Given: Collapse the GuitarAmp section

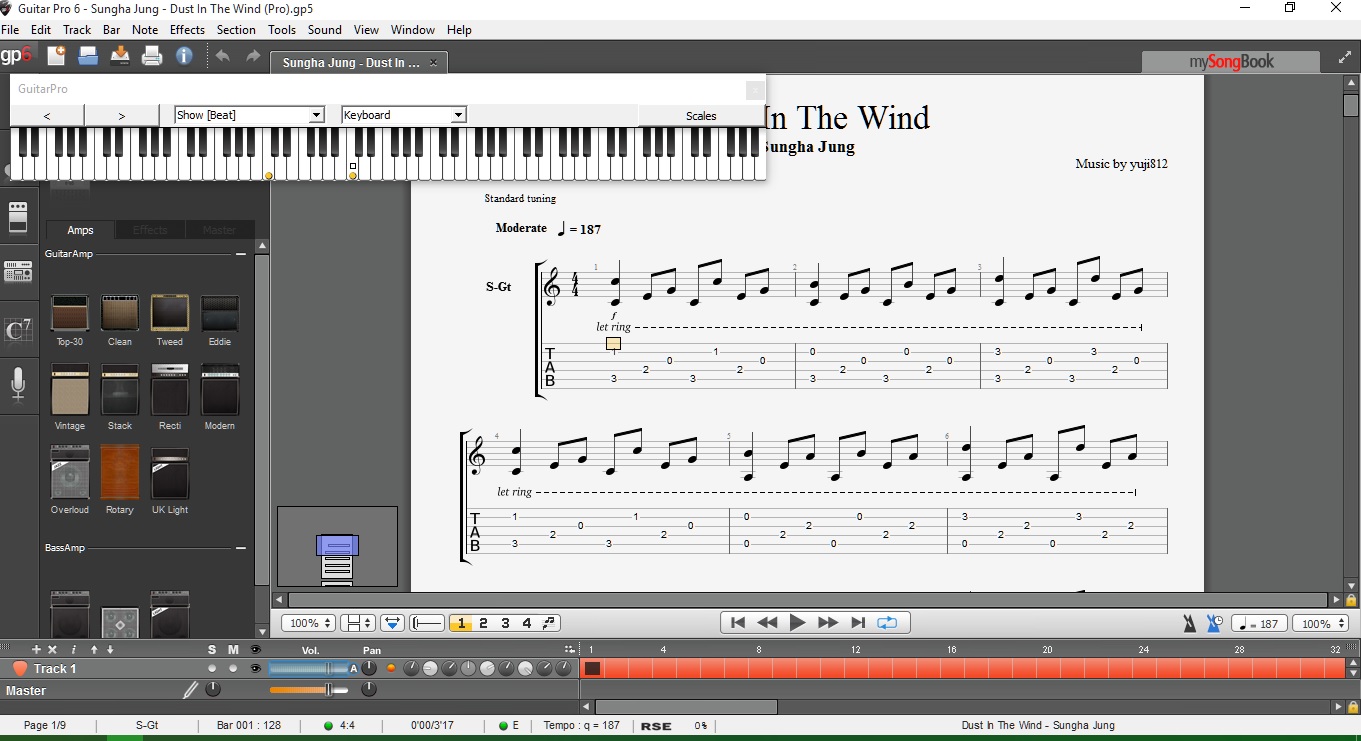Looking at the screenshot, I should 241,254.
